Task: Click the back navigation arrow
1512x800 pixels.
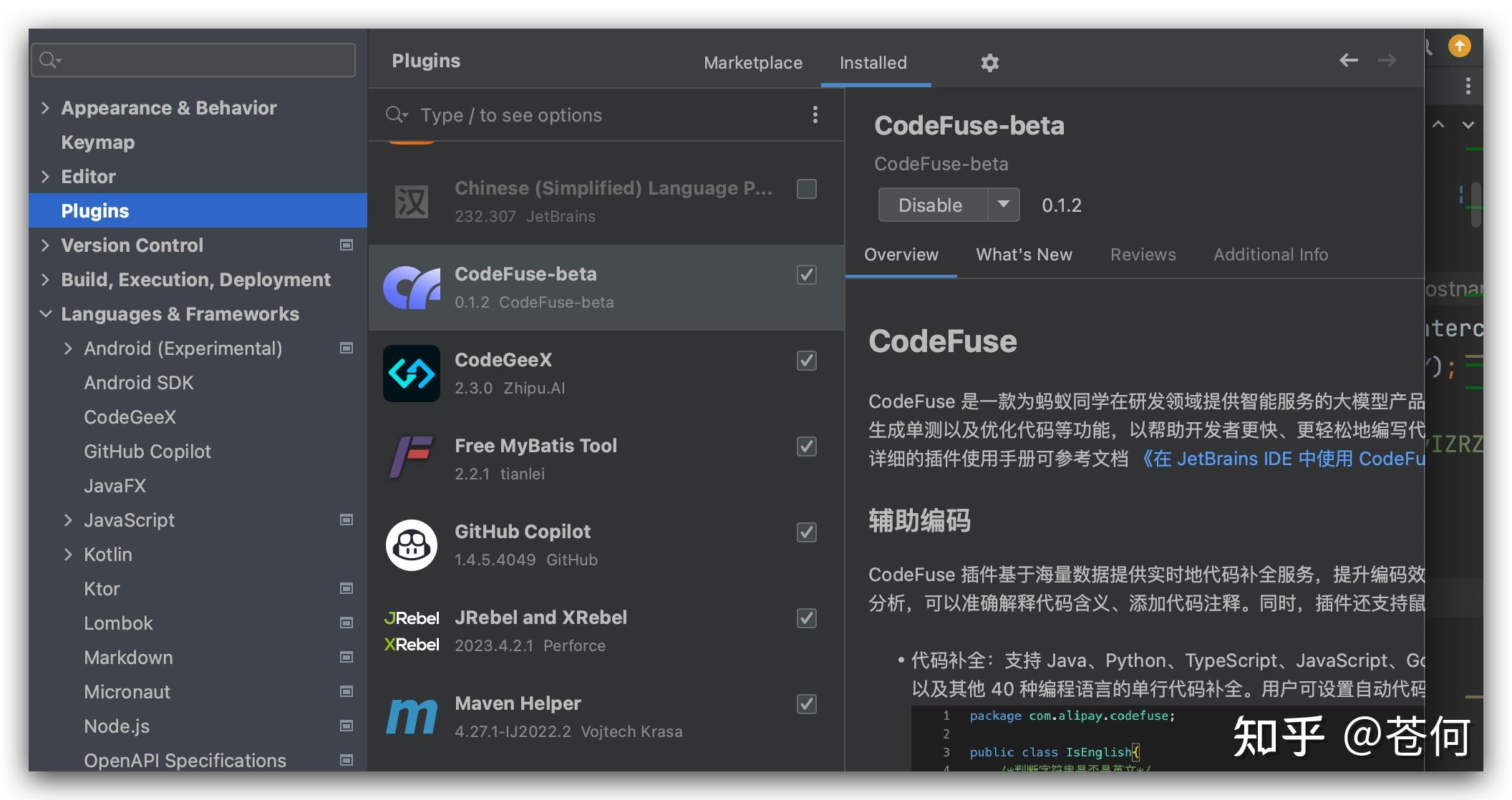Action: [x=1349, y=61]
